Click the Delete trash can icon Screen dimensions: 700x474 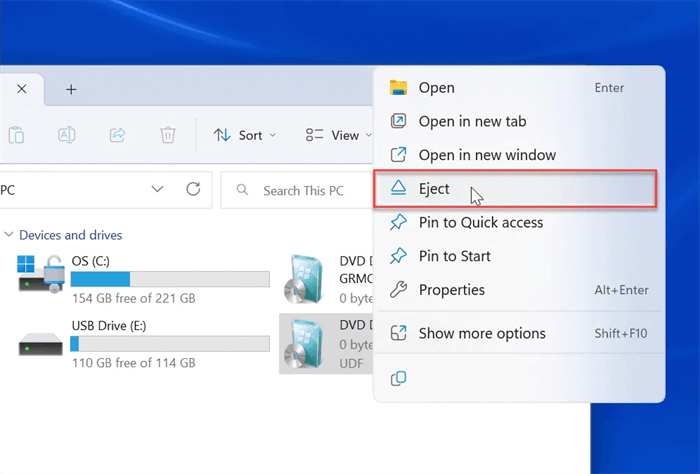pos(168,135)
